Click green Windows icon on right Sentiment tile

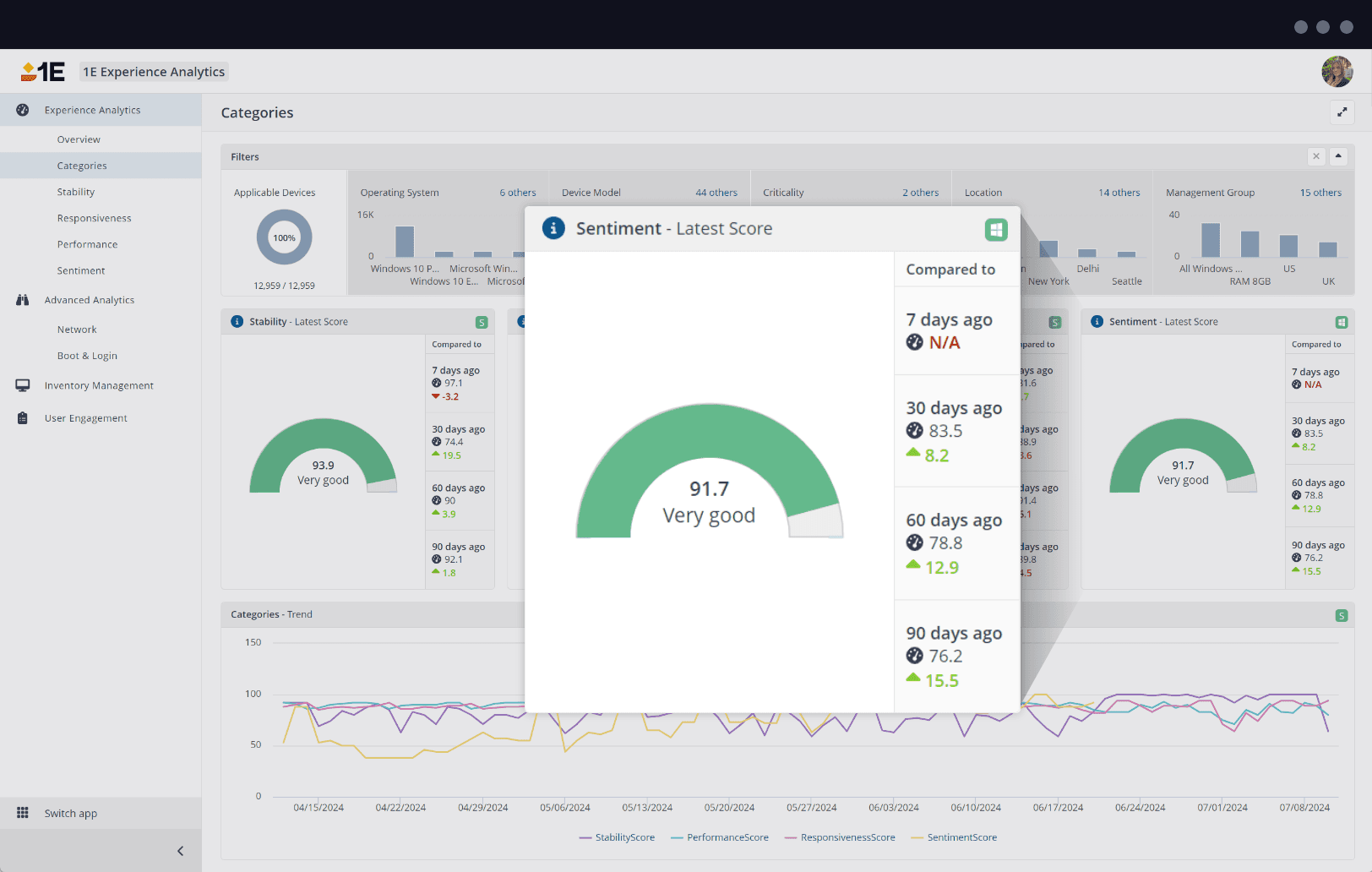point(1342,323)
